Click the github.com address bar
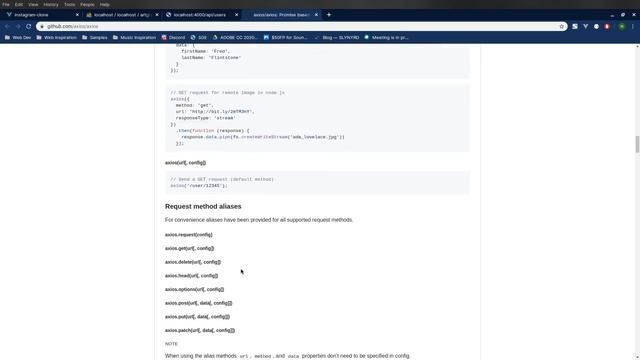 (x=301, y=26)
